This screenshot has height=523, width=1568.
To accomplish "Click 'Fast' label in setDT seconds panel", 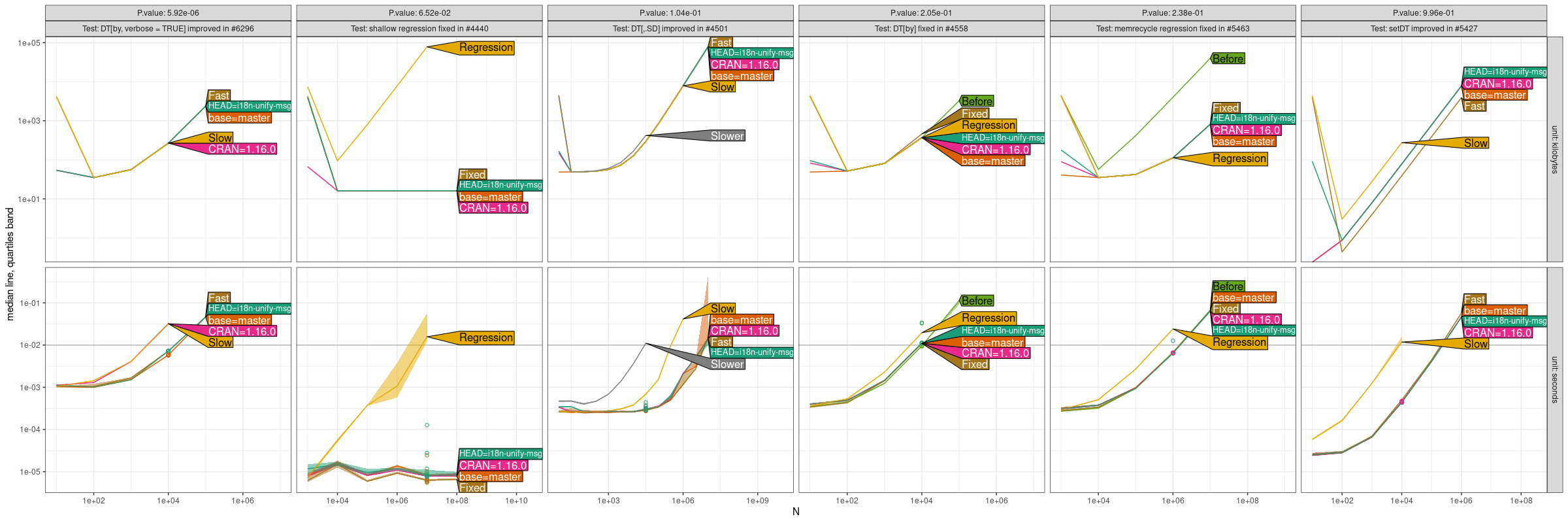I will tap(1475, 299).
